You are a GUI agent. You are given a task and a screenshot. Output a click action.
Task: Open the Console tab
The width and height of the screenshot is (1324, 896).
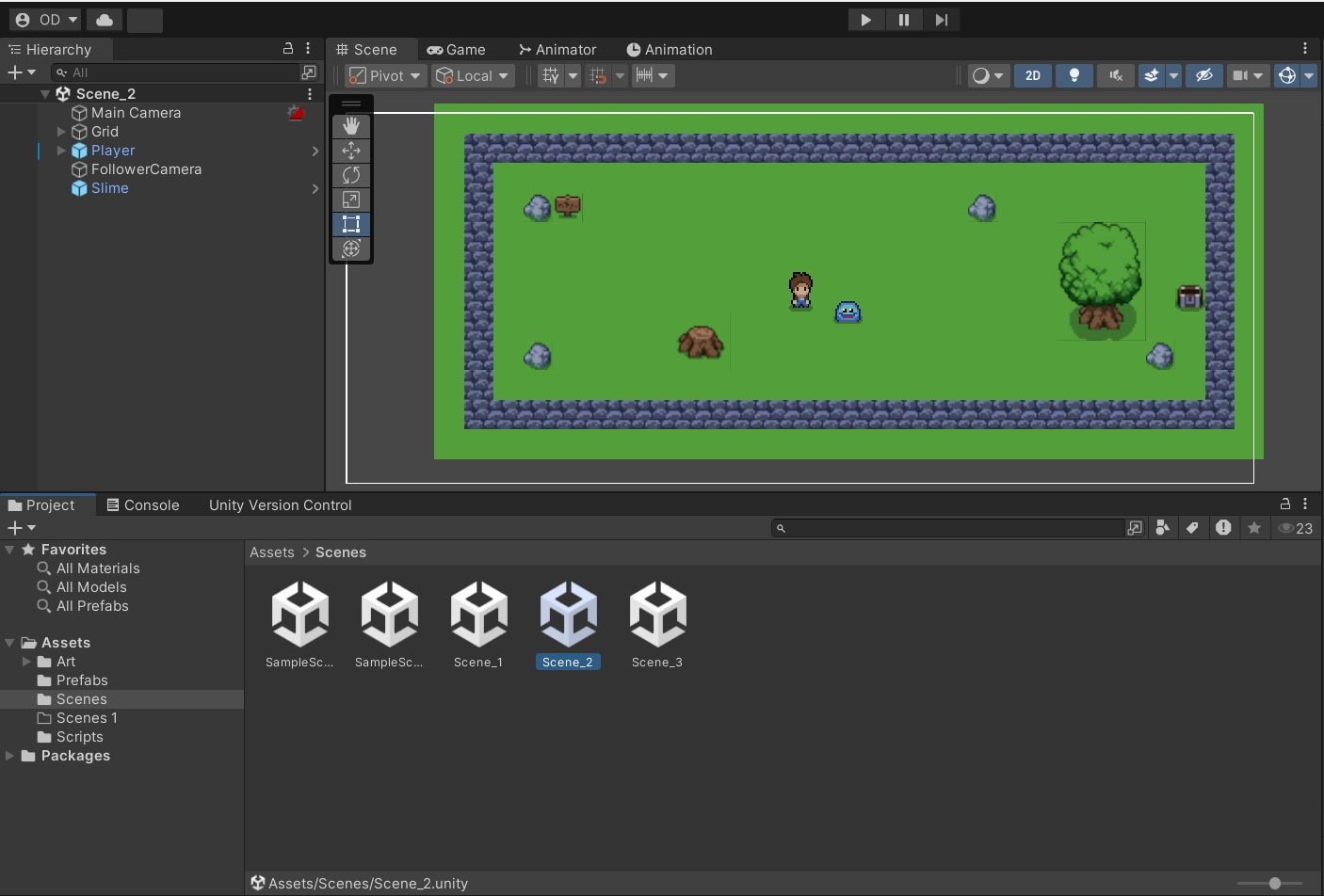click(143, 505)
